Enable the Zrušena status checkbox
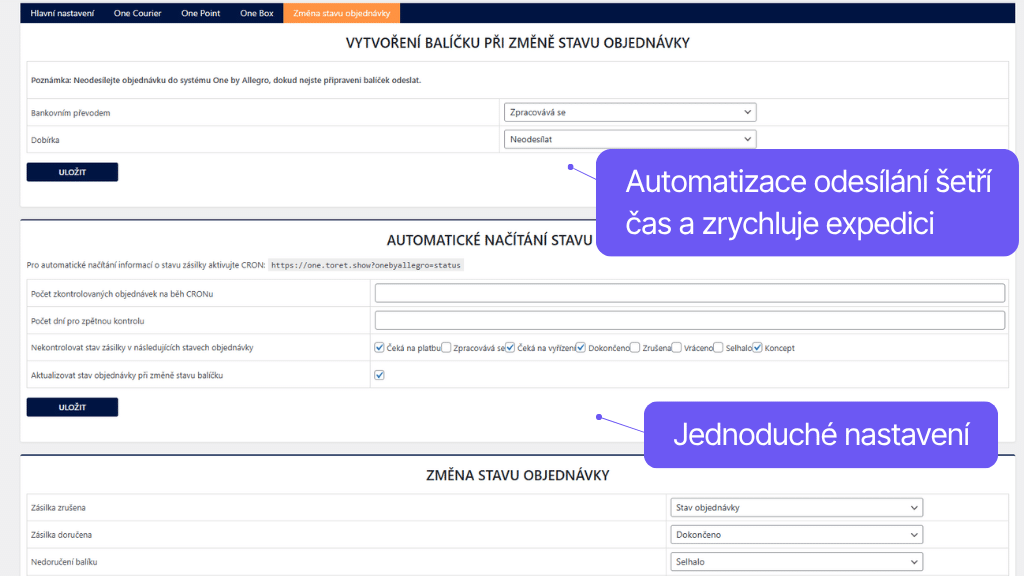Image resolution: width=1024 pixels, height=576 pixels. click(x=633, y=347)
